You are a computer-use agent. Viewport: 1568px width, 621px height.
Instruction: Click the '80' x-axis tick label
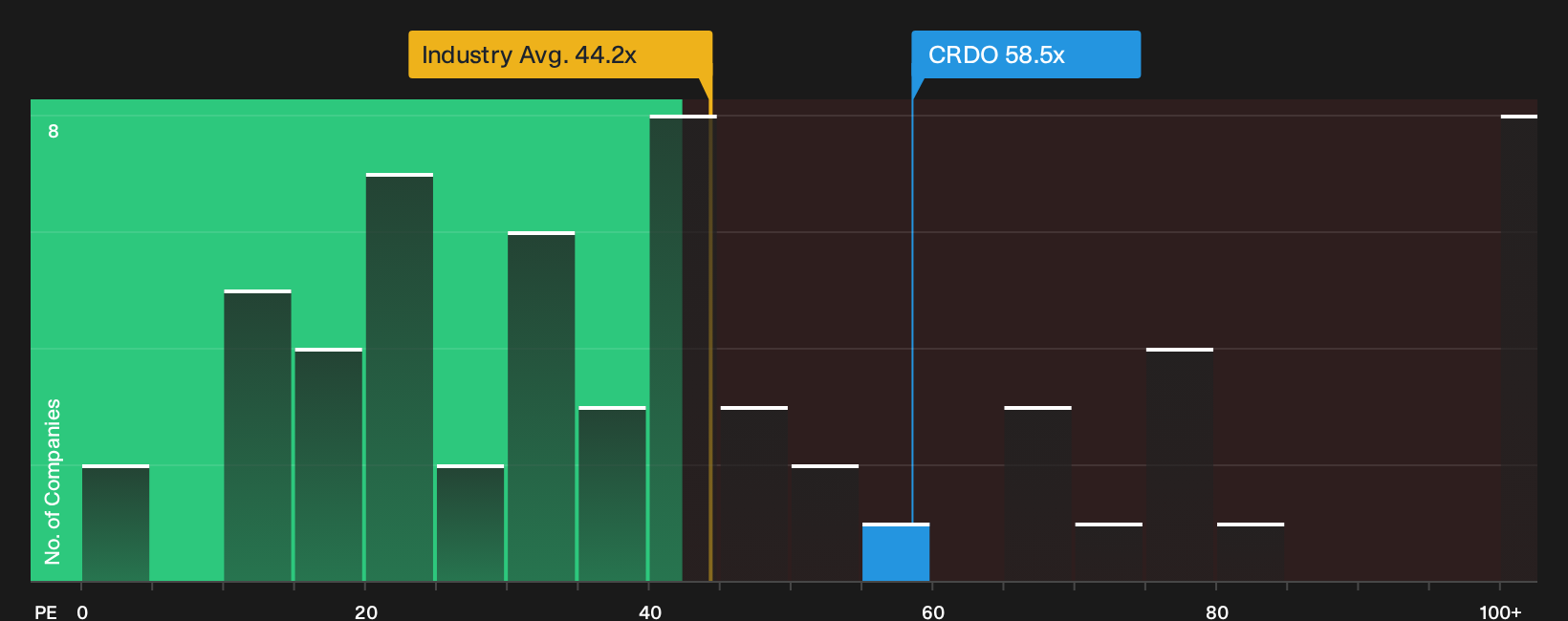[x=1217, y=611]
